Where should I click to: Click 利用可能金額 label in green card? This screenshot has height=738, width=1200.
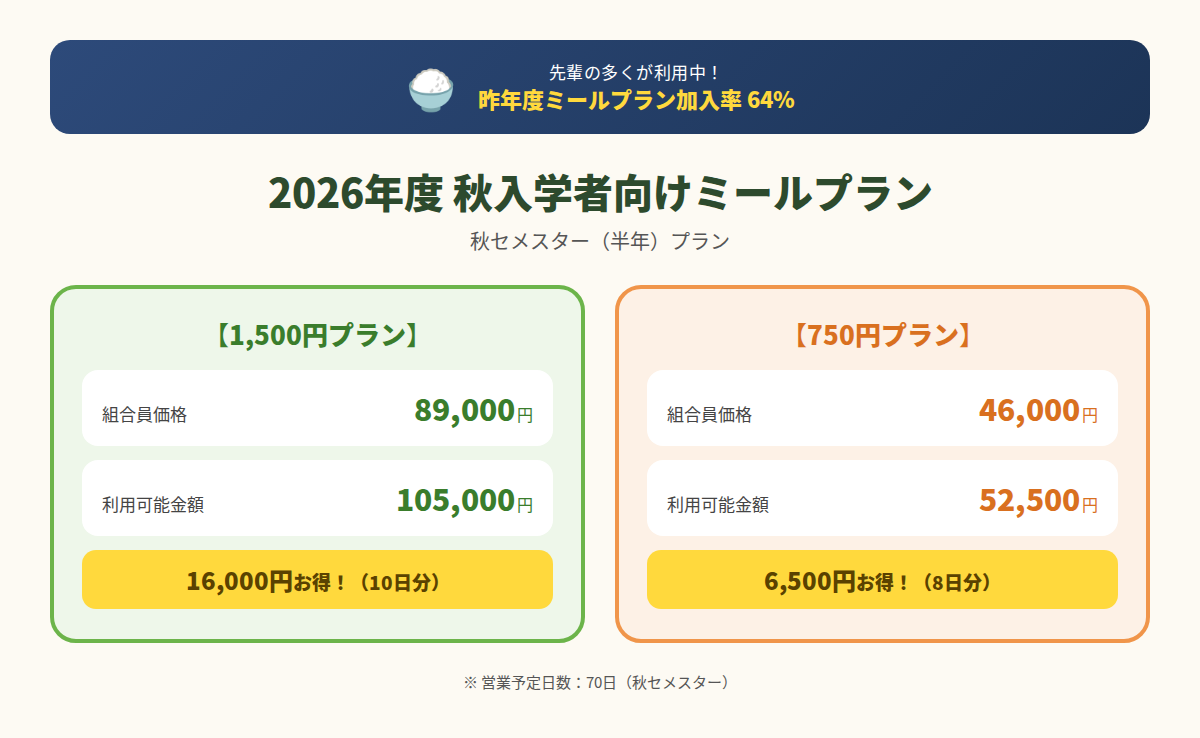pyautogui.click(x=153, y=505)
